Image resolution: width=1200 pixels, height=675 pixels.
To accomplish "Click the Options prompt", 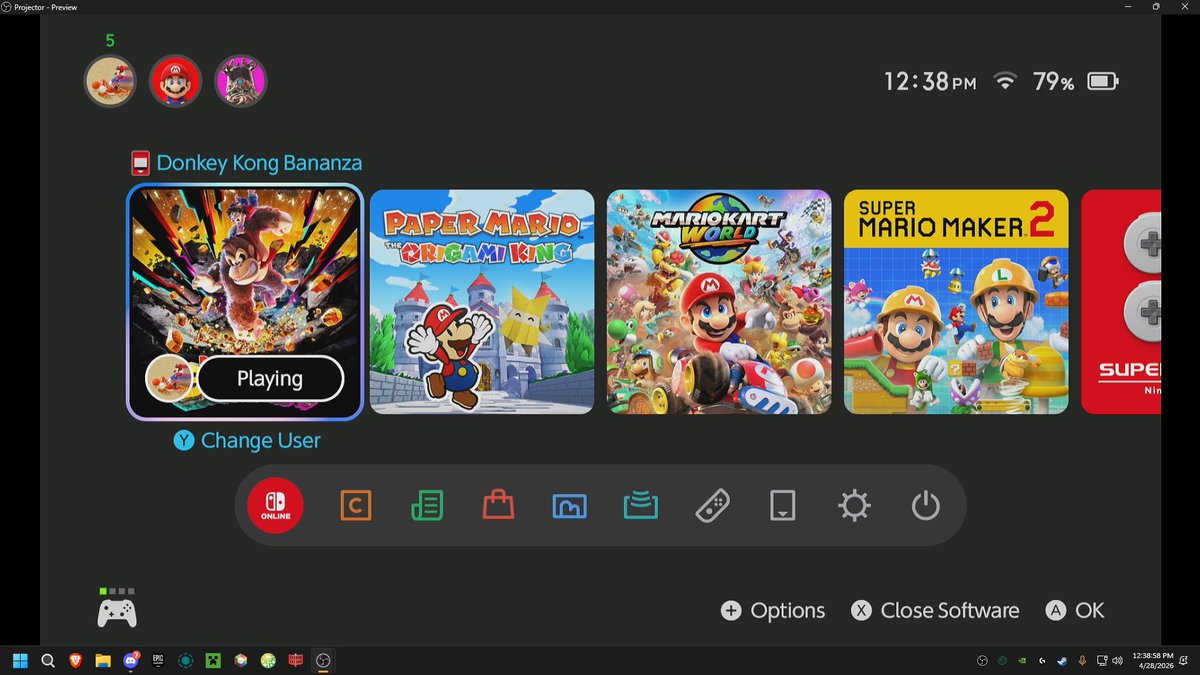I will [773, 611].
